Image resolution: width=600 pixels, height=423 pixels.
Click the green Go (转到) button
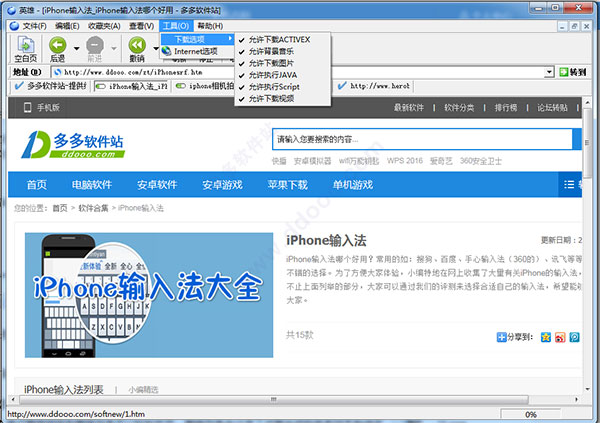pos(573,72)
